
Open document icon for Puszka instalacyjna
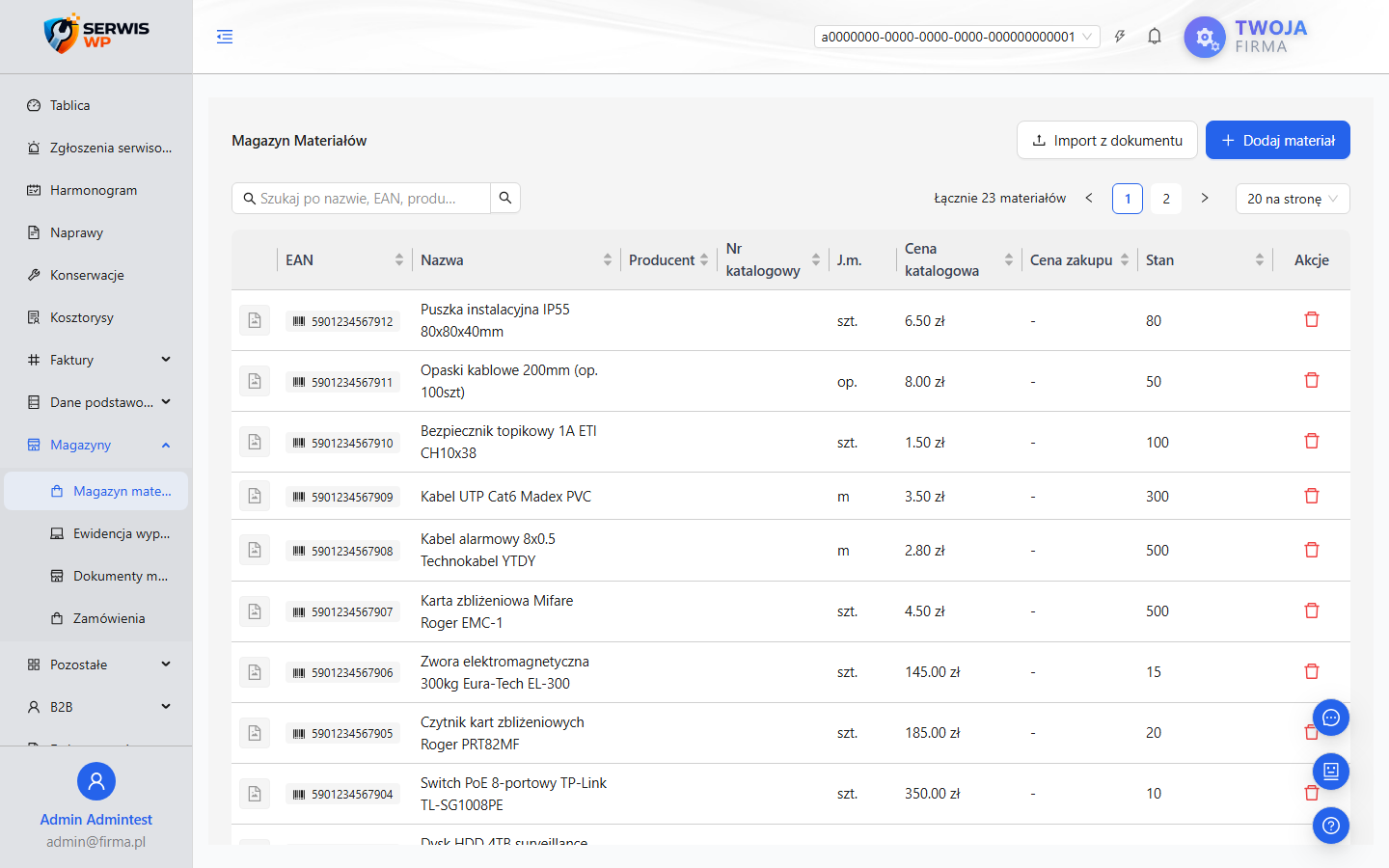click(x=255, y=320)
